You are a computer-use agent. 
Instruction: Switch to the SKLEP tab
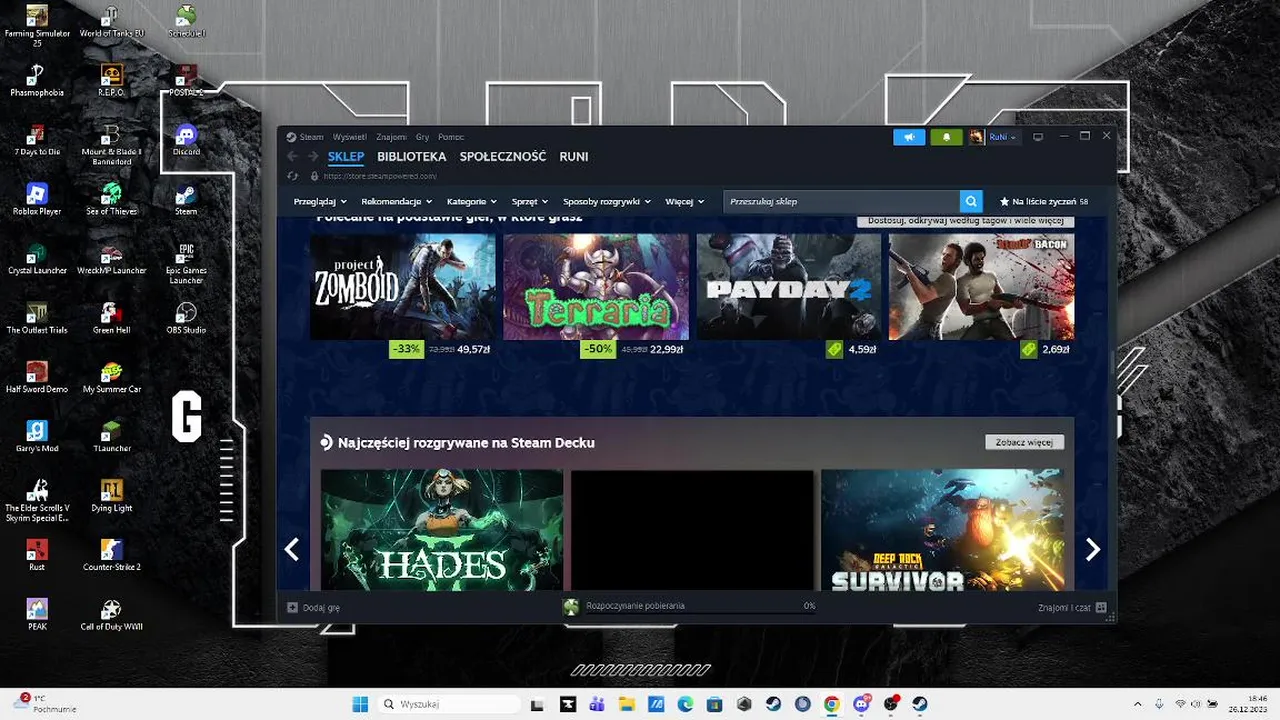[346, 157]
